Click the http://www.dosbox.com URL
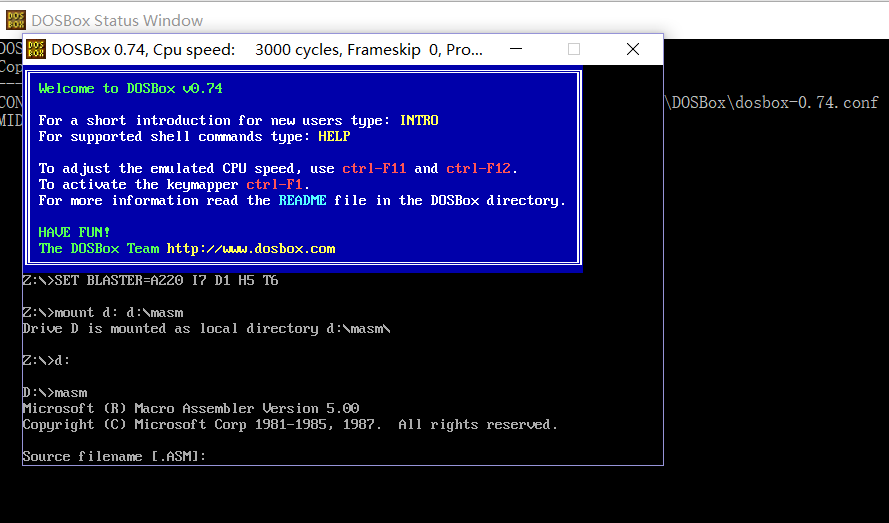Image resolution: width=889 pixels, height=523 pixels. [251, 248]
